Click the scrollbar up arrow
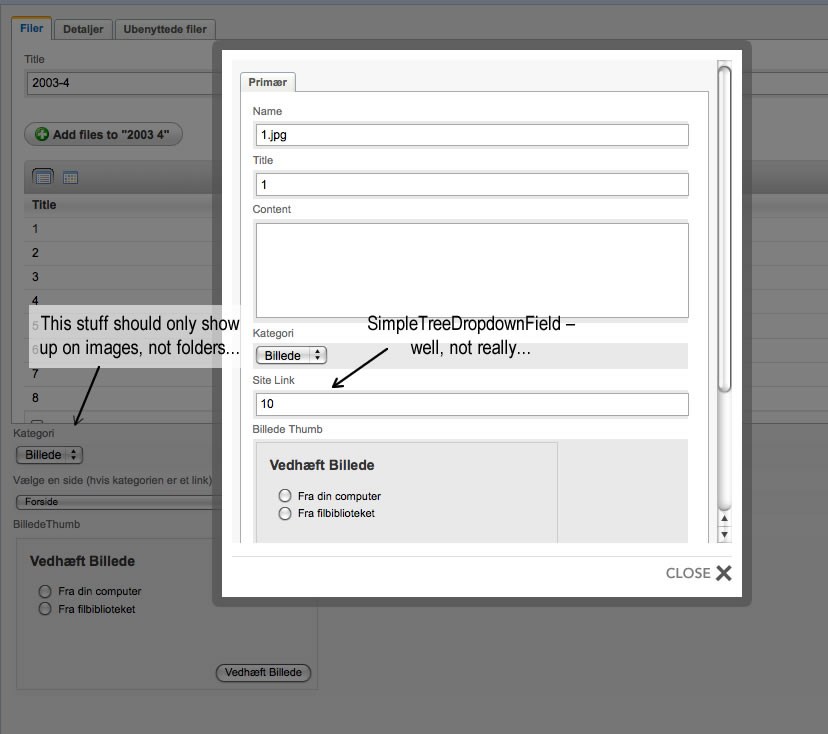Screen dimensions: 828x734 (x=724, y=518)
